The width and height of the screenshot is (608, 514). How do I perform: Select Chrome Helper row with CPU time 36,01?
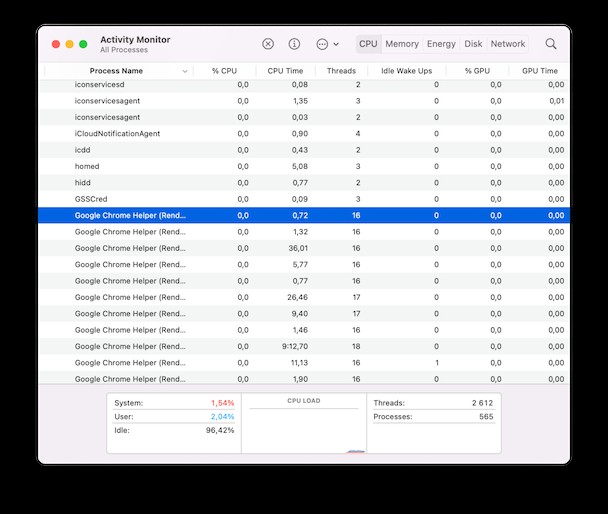point(304,248)
